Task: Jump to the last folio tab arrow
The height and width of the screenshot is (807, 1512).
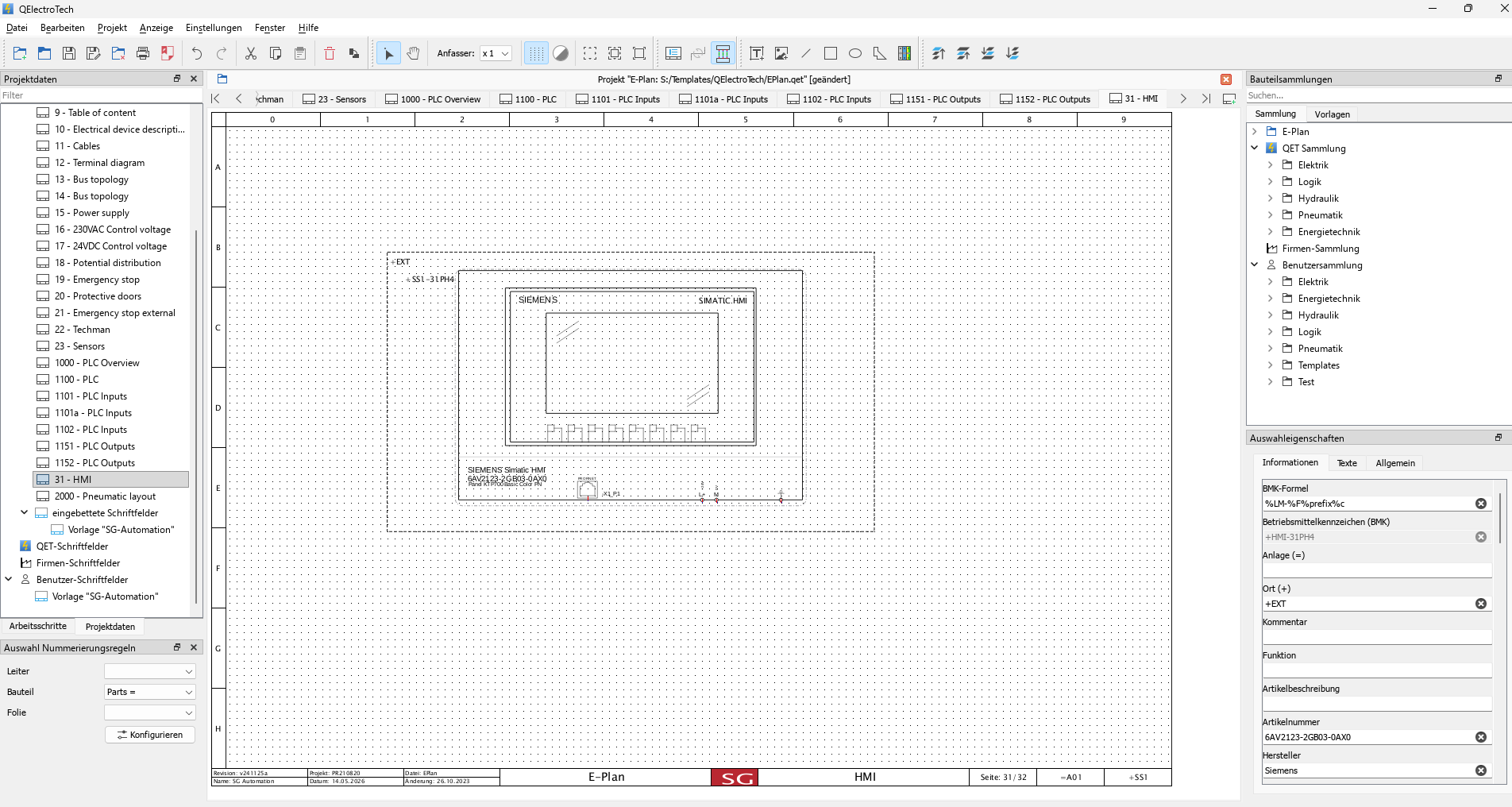Action: [1206, 98]
